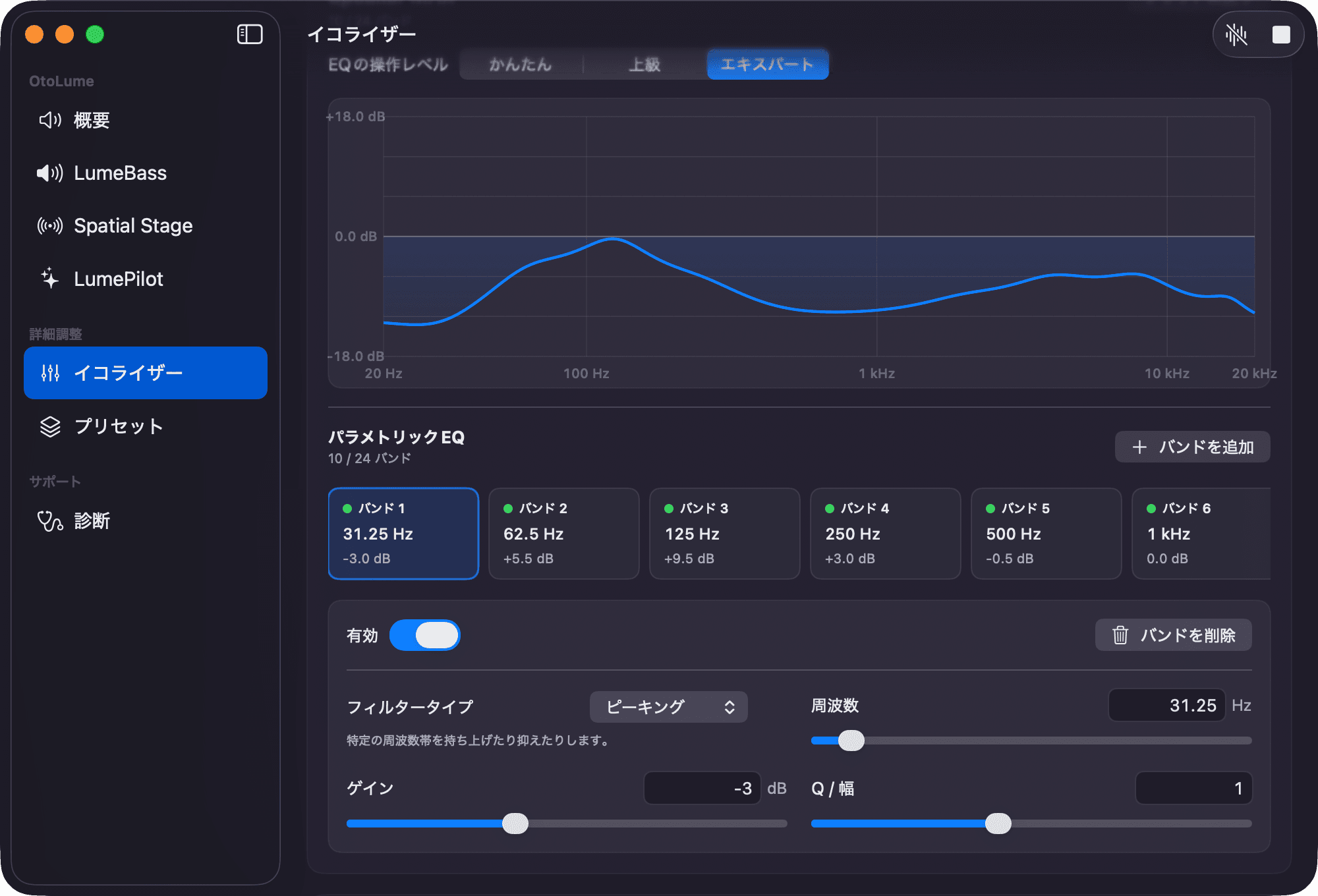The height and width of the screenshot is (896, 1318).
Task: Switch EQ level to 上級
Action: click(645, 65)
